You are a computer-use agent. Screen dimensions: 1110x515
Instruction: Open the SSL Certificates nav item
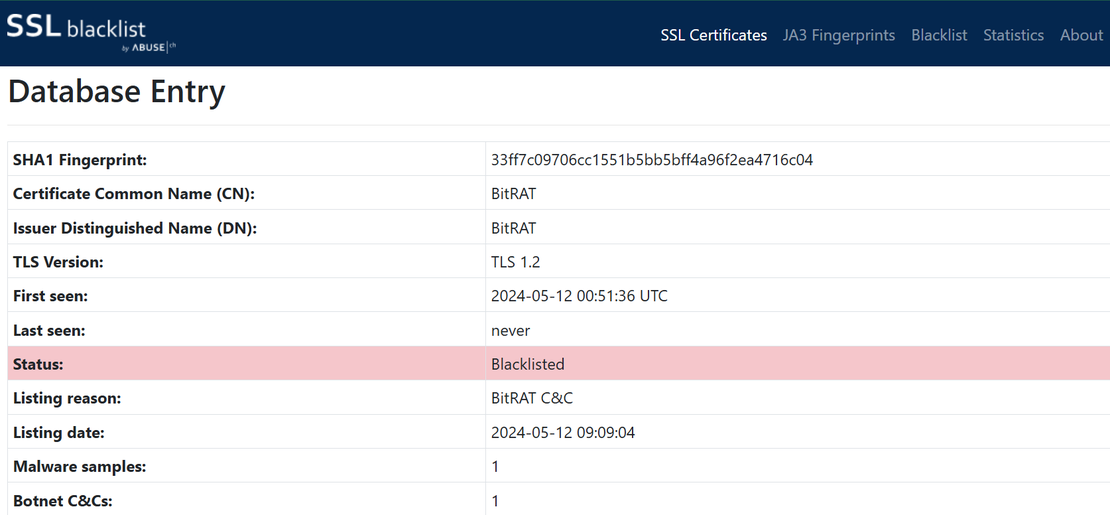tap(713, 35)
